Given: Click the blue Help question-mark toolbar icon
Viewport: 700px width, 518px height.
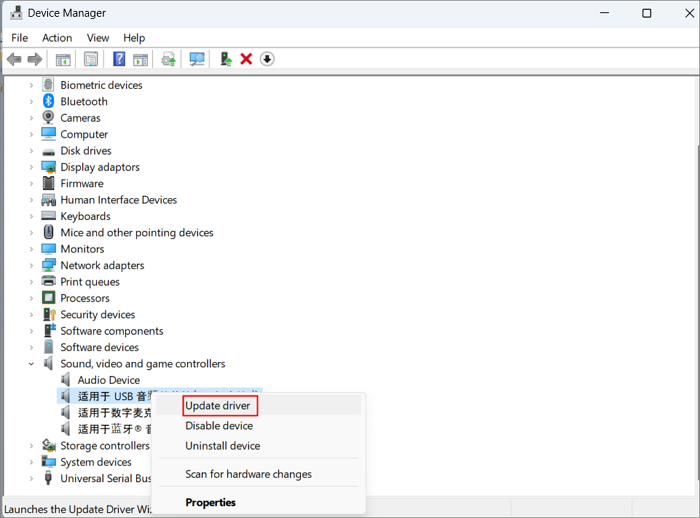Looking at the screenshot, I should 119,59.
